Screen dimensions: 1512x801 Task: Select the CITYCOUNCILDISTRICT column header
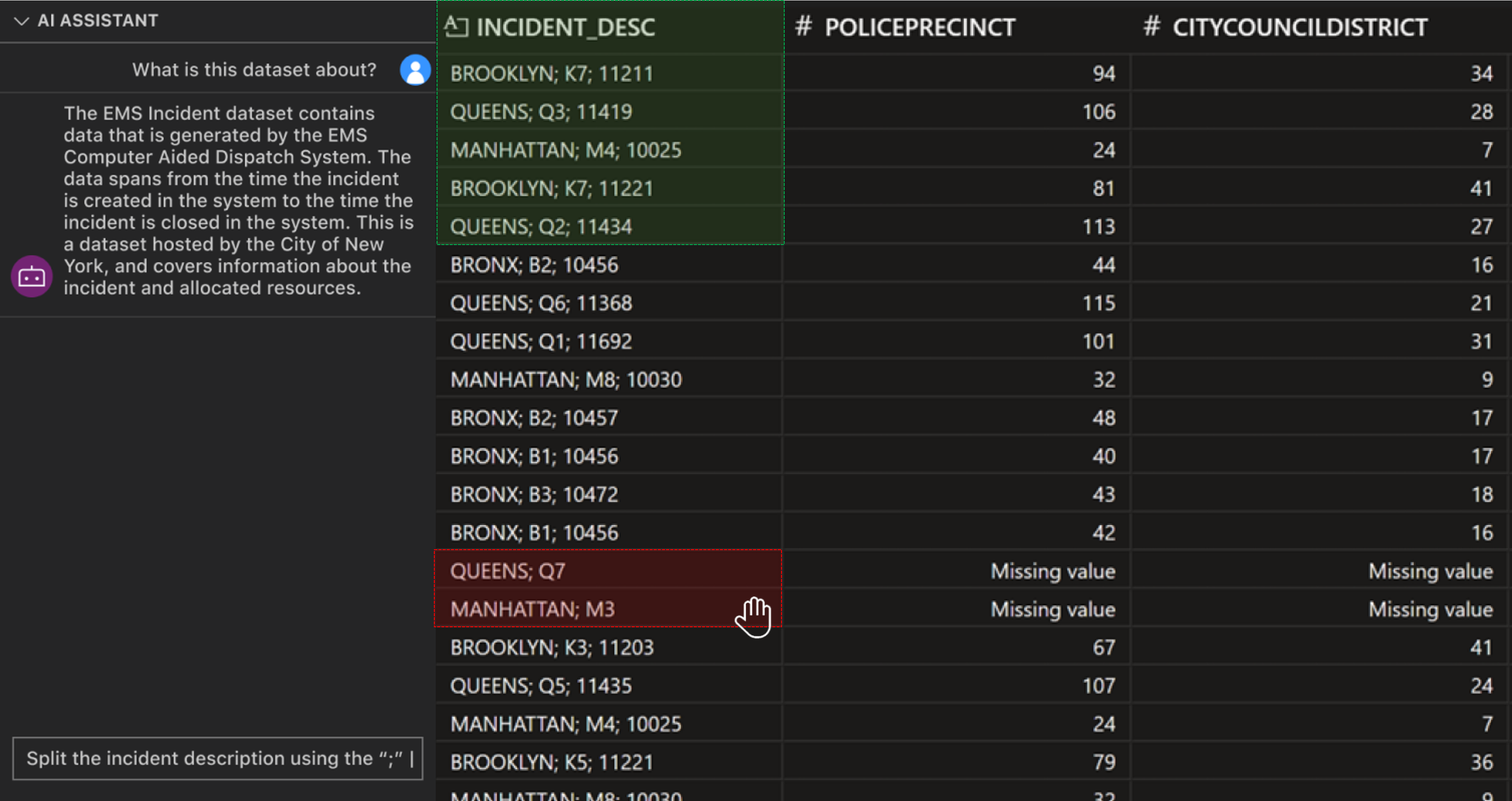pos(1299,27)
